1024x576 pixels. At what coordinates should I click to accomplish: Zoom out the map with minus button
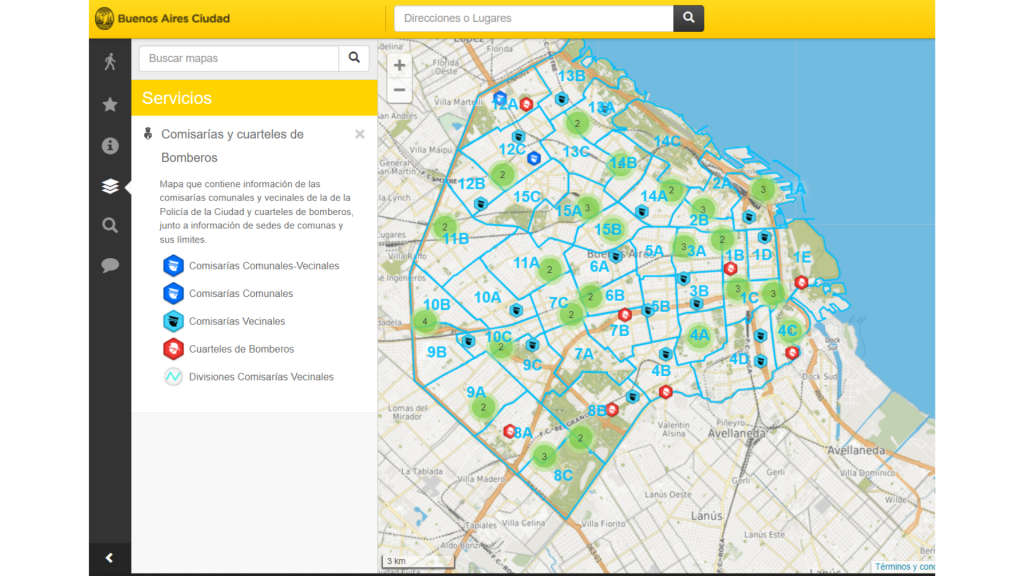(399, 90)
